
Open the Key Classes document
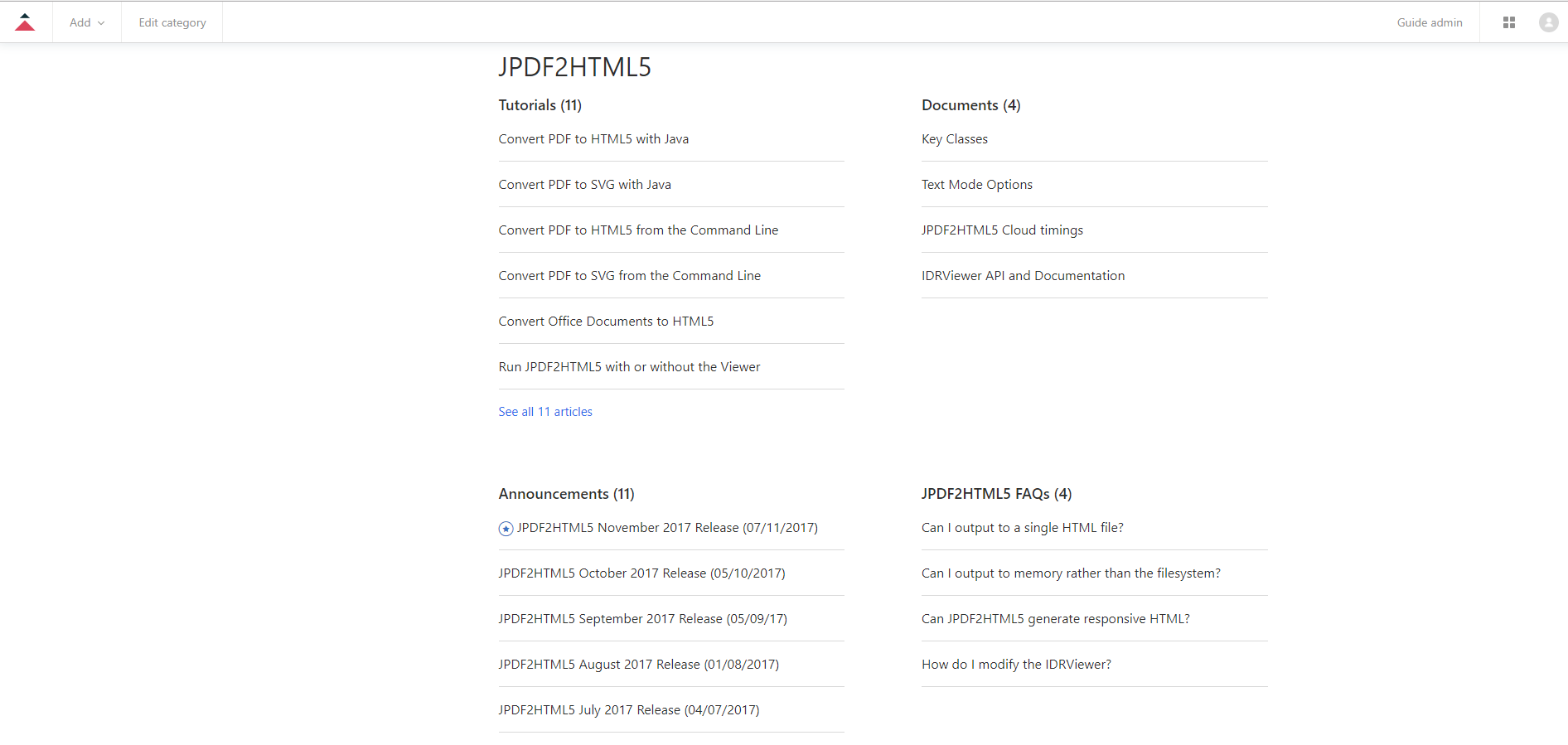[954, 139]
